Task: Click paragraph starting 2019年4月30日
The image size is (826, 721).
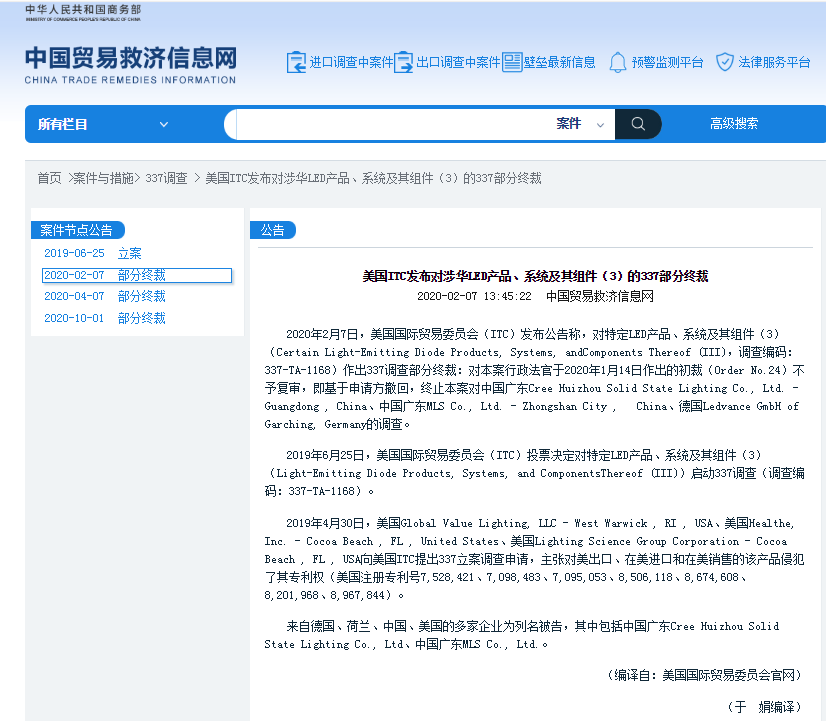Action: [x=534, y=559]
